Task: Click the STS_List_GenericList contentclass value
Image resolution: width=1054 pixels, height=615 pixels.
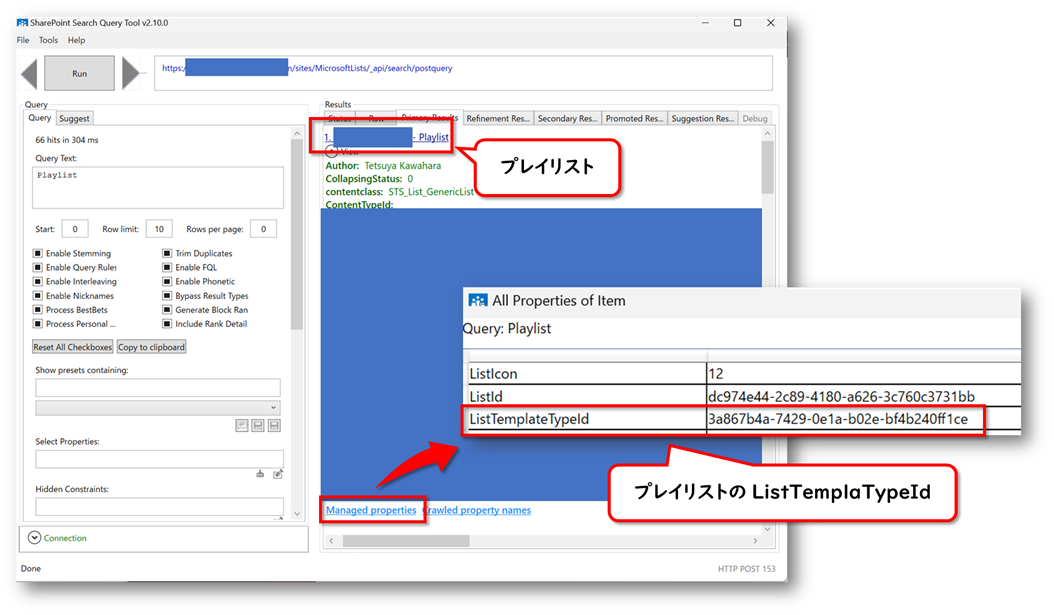Action: click(x=431, y=192)
